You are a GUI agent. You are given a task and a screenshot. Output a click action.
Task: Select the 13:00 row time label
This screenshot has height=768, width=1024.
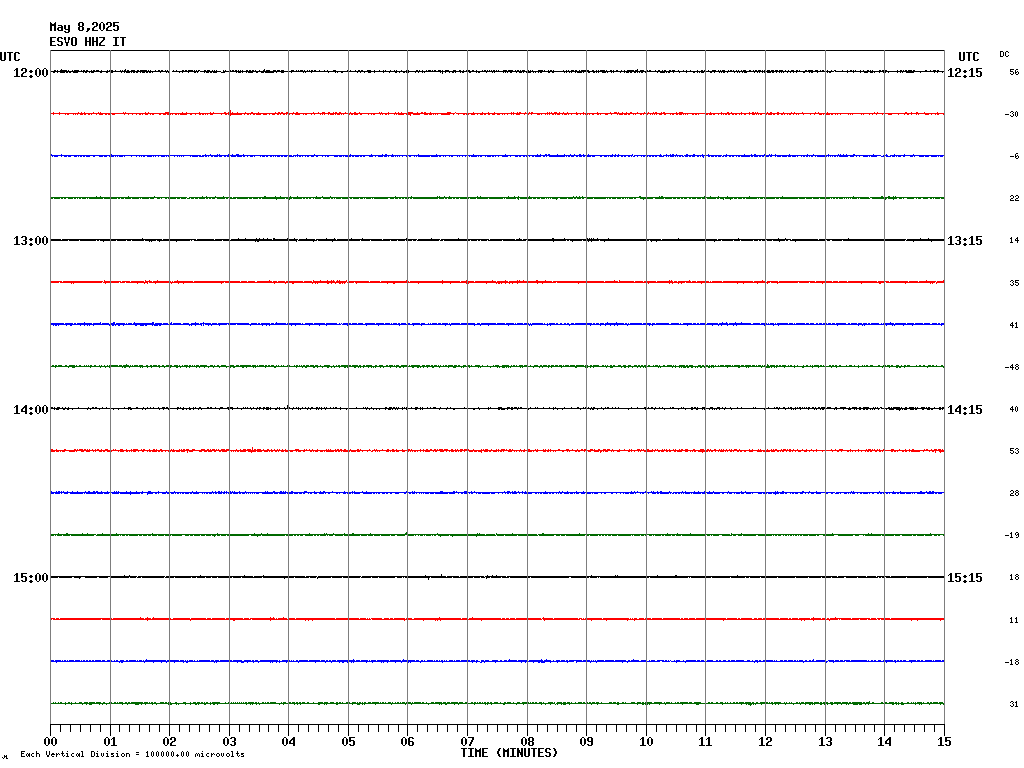point(31,241)
